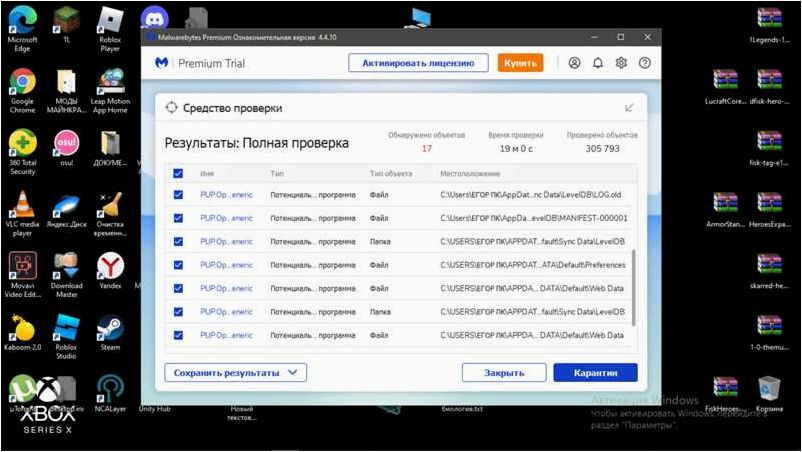Image resolution: width=802 pixels, height=452 pixels.
Task: Uncheck the LOG.old detection row
Action: [178, 195]
